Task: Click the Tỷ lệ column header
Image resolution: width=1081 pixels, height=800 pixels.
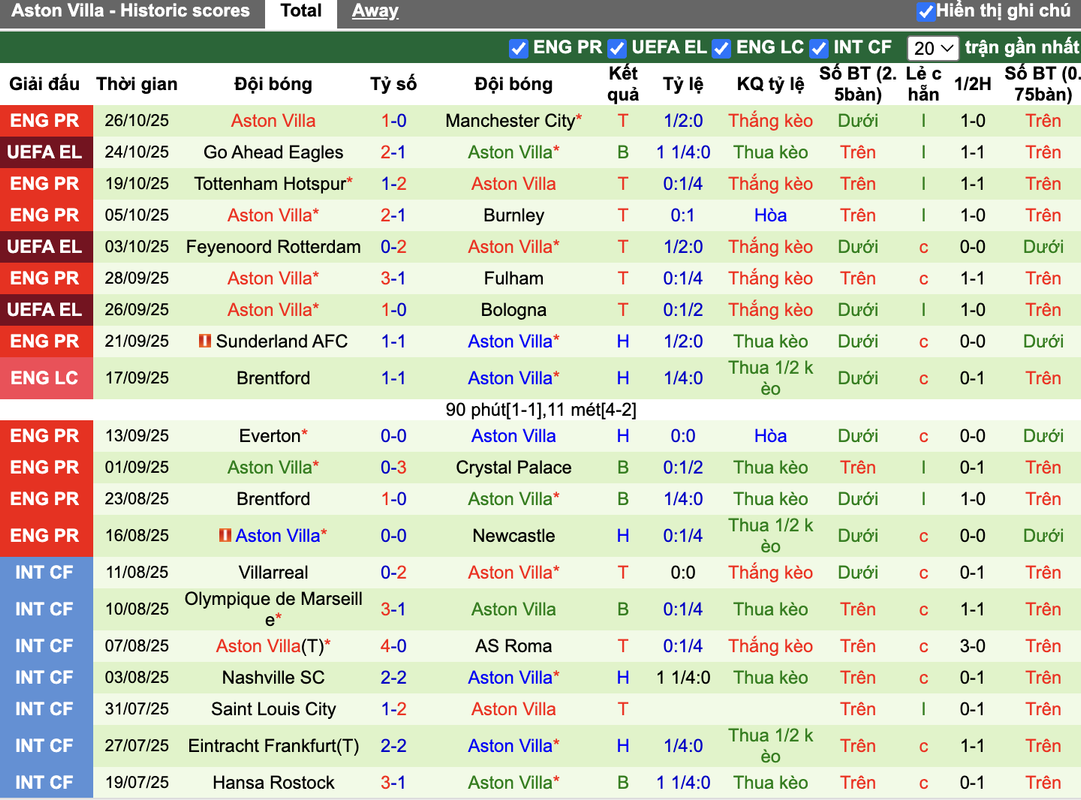Action: coord(683,84)
